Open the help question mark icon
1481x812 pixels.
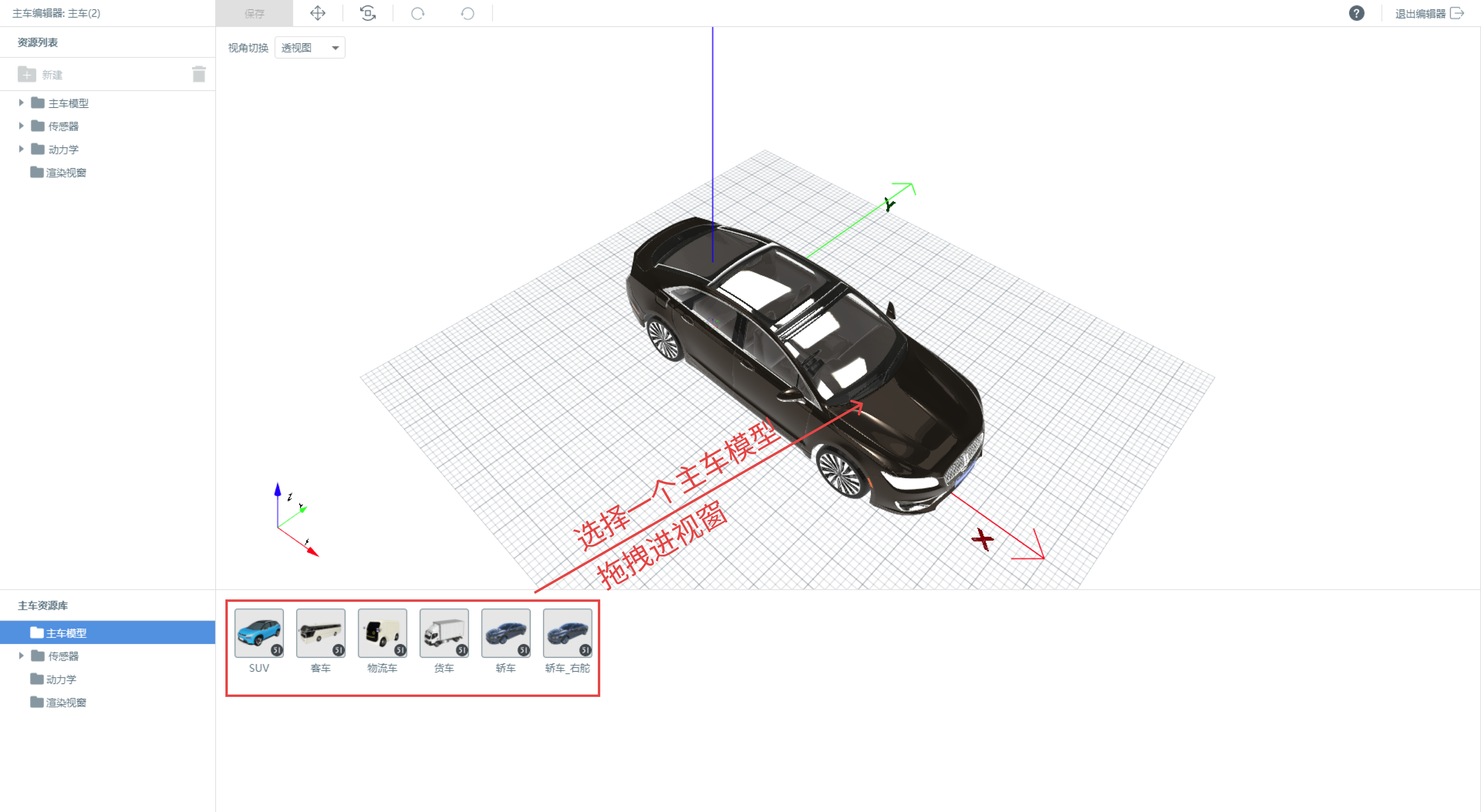tap(1356, 13)
